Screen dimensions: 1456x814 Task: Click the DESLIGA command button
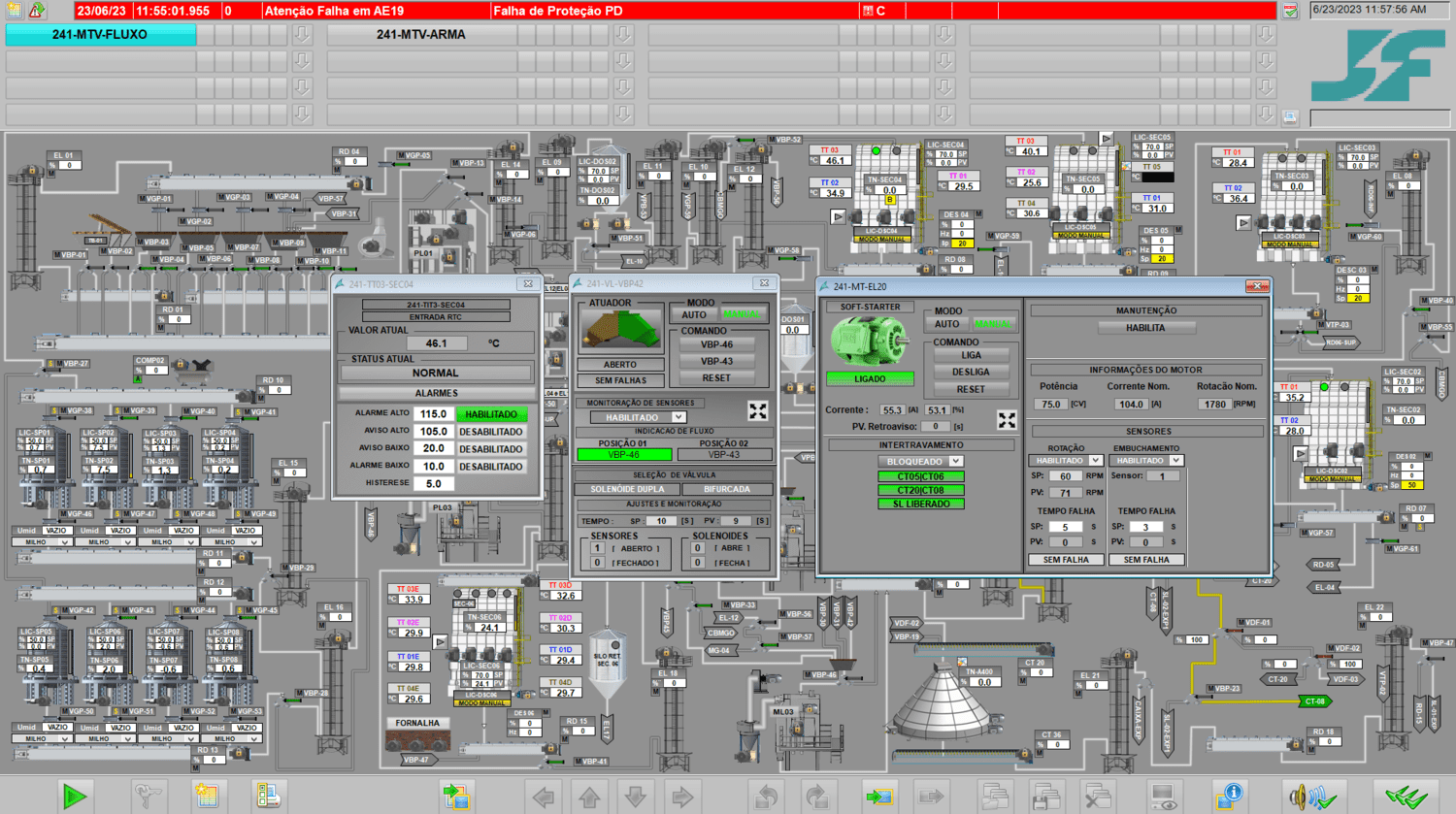click(971, 372)
